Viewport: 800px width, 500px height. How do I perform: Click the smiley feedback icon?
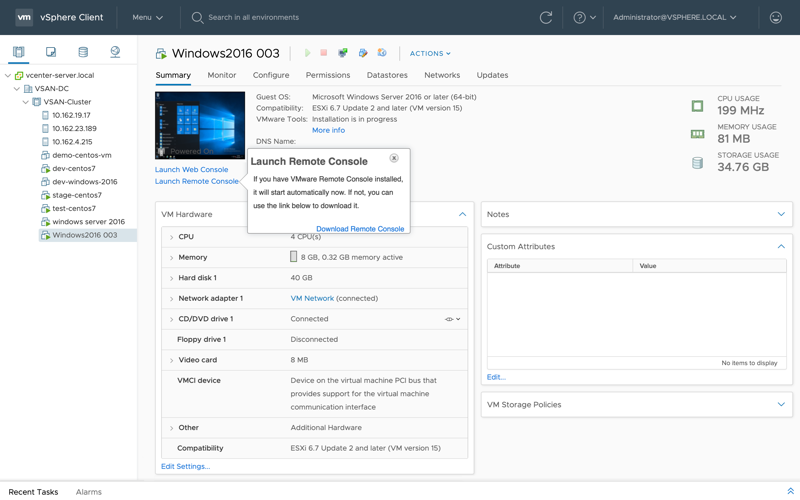(776, 17)
